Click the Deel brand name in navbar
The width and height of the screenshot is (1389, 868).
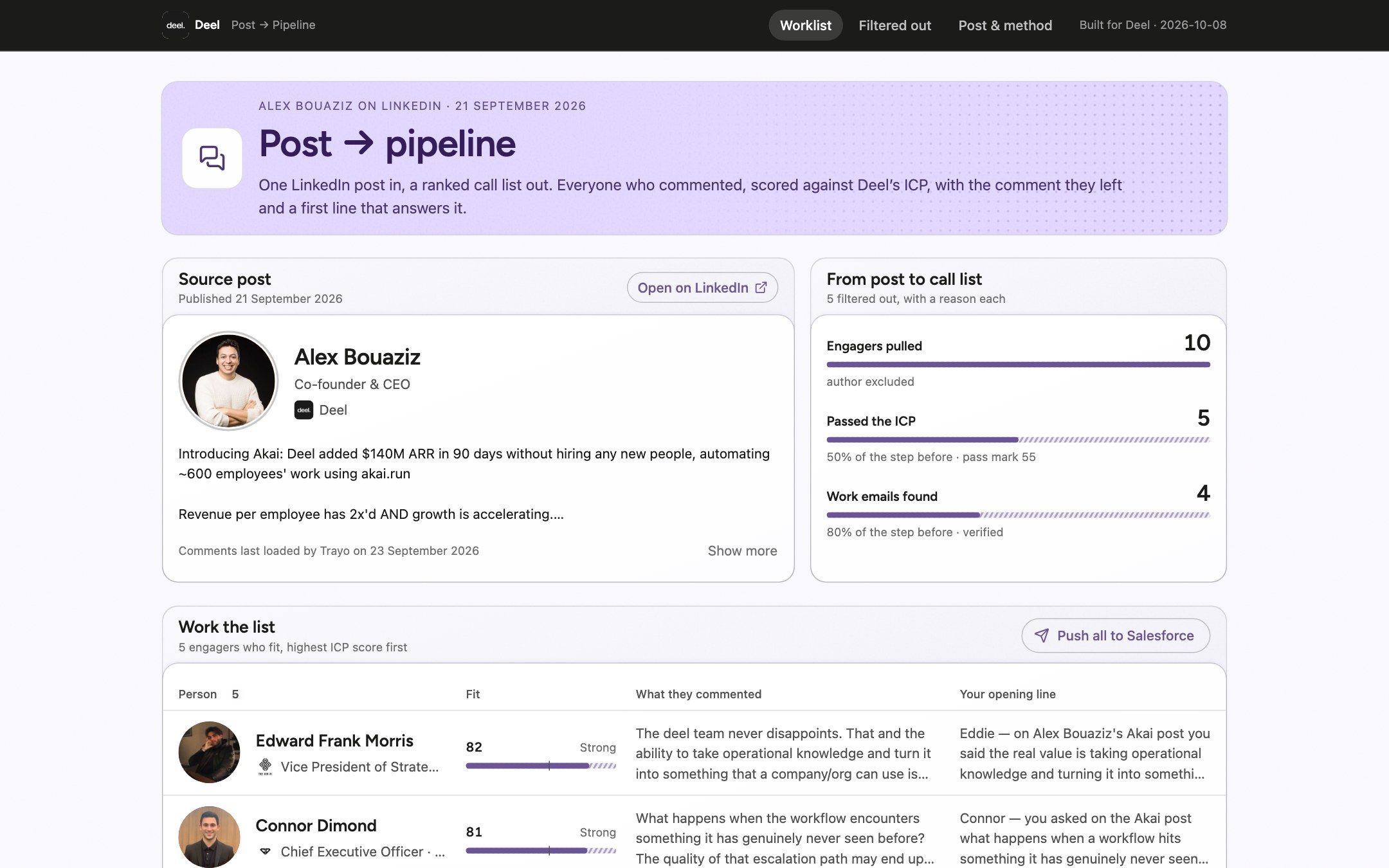click(x=207, y=25)
